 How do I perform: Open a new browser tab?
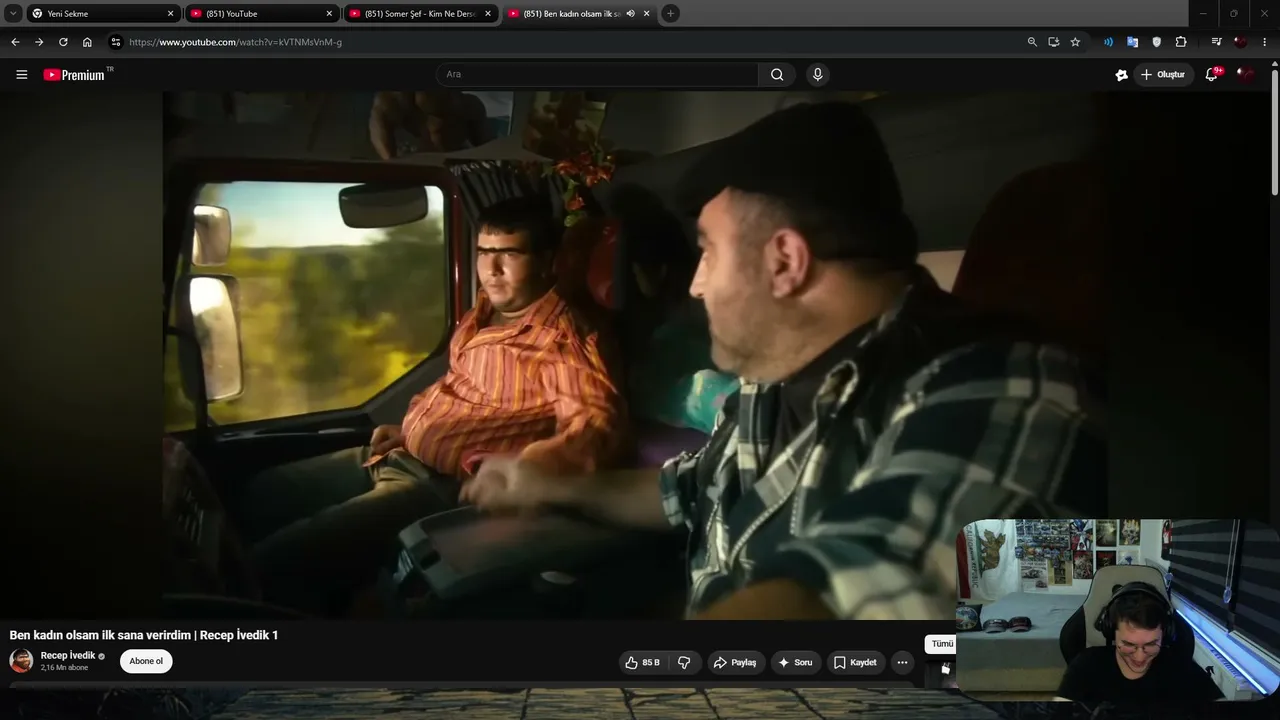tap(670, 14)
